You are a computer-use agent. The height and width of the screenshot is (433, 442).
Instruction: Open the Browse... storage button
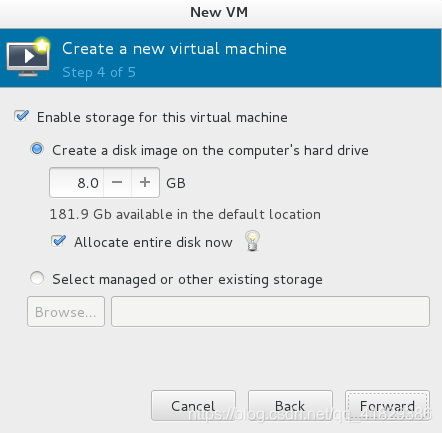pos(66,312)
